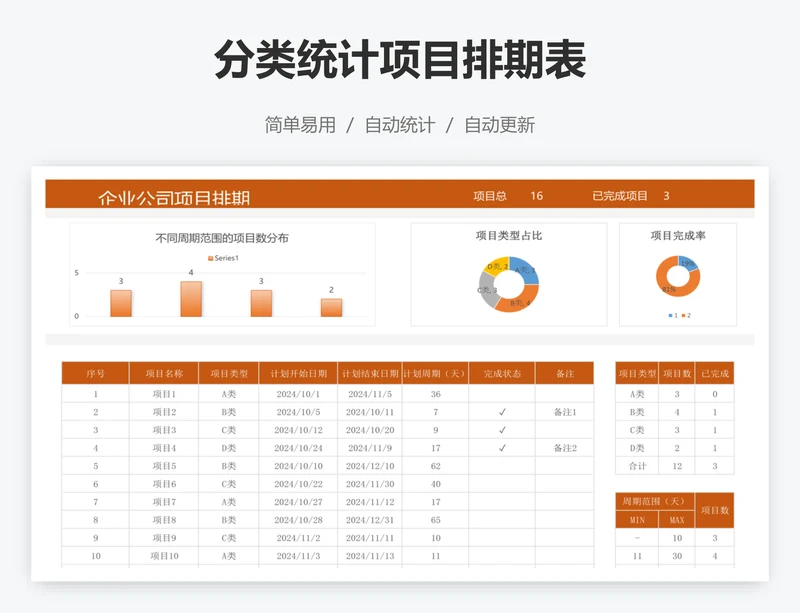Image resolution: width=800 pixels, height=613 pixels.
Task: Click the 项目类型占比 chart title
Action: coord(509,236)
